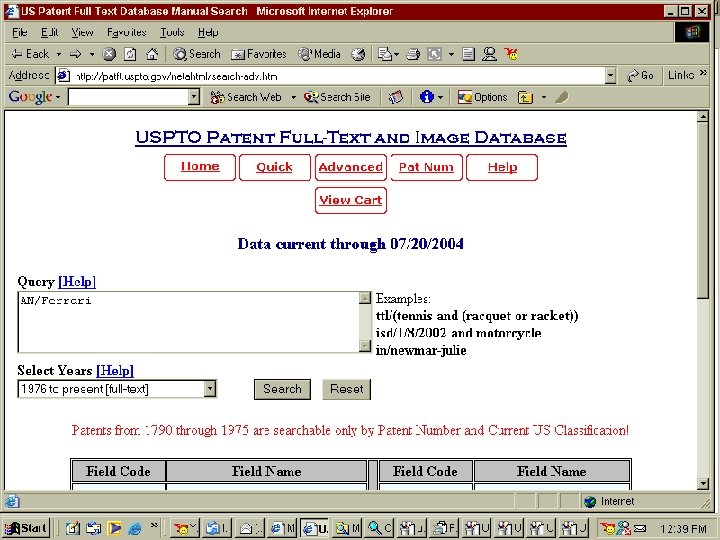Viewport: 720px width, 540px height.
Task: Open the Search pane in IE toolbar
Action: click(197, 54)
